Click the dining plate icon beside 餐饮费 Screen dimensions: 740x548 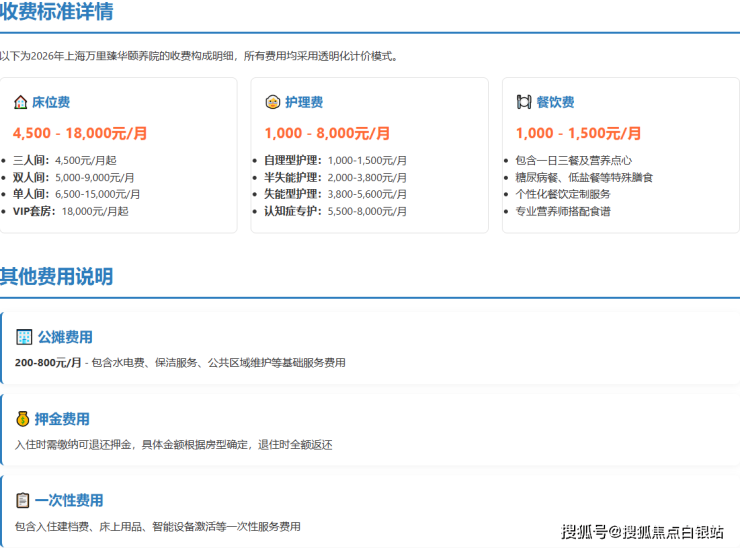point(523,102)
